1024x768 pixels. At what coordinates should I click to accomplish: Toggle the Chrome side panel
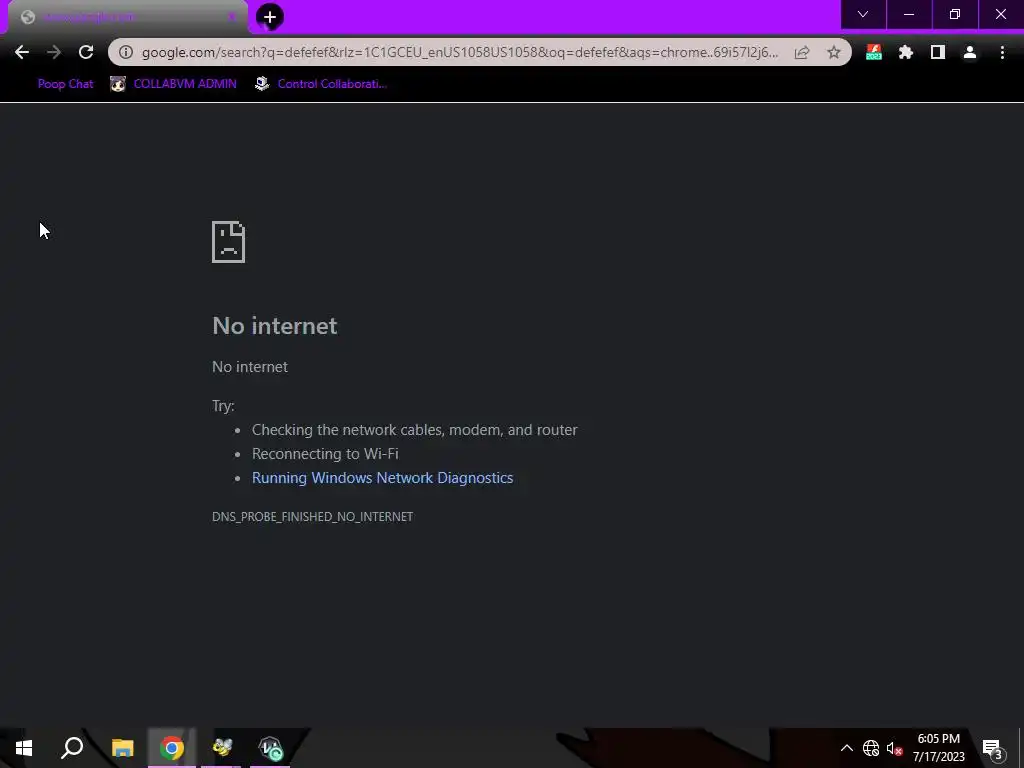pos(938,52)
